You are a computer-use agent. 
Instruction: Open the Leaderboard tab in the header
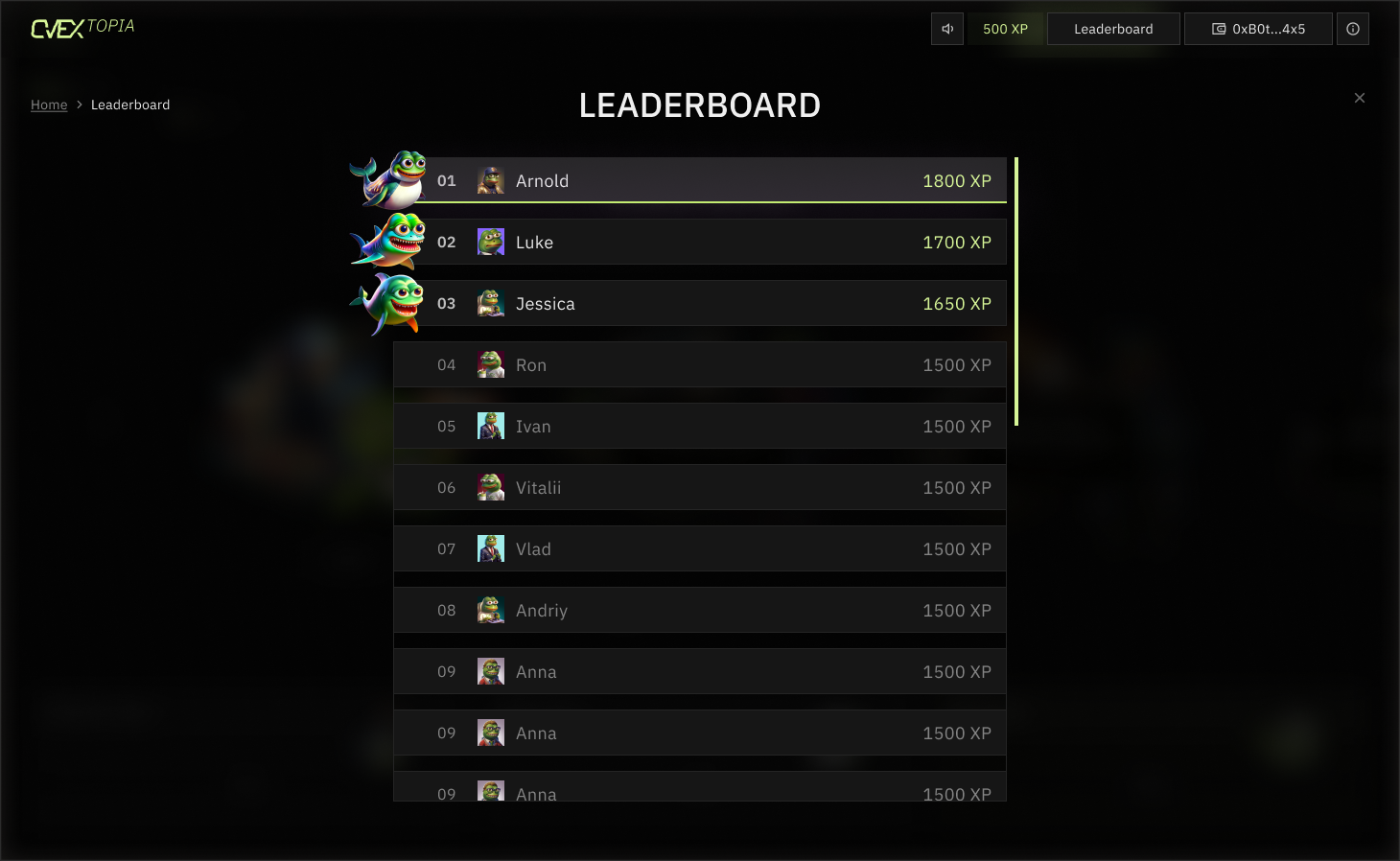[1113, 29]
